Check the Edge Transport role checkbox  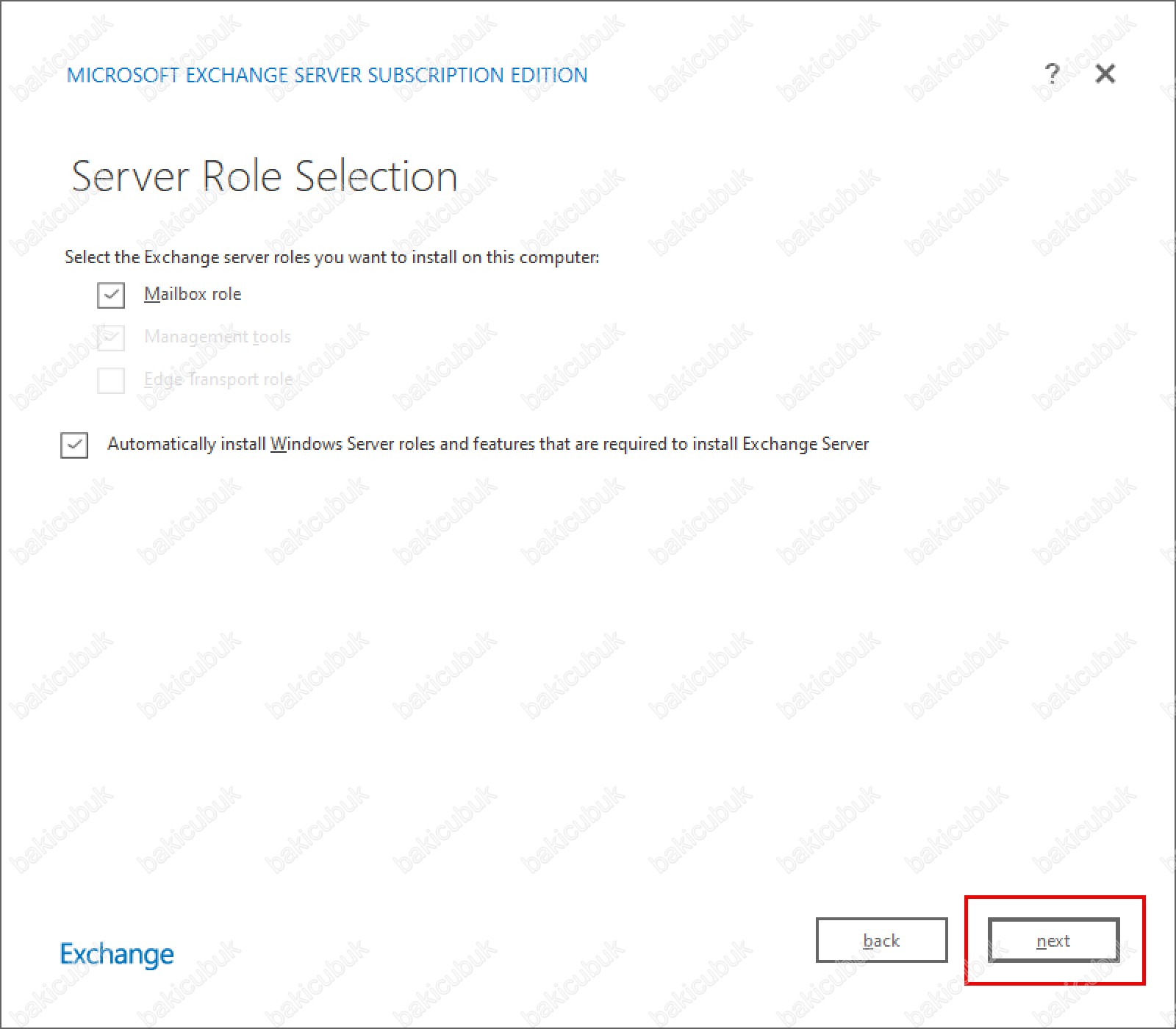111,380
